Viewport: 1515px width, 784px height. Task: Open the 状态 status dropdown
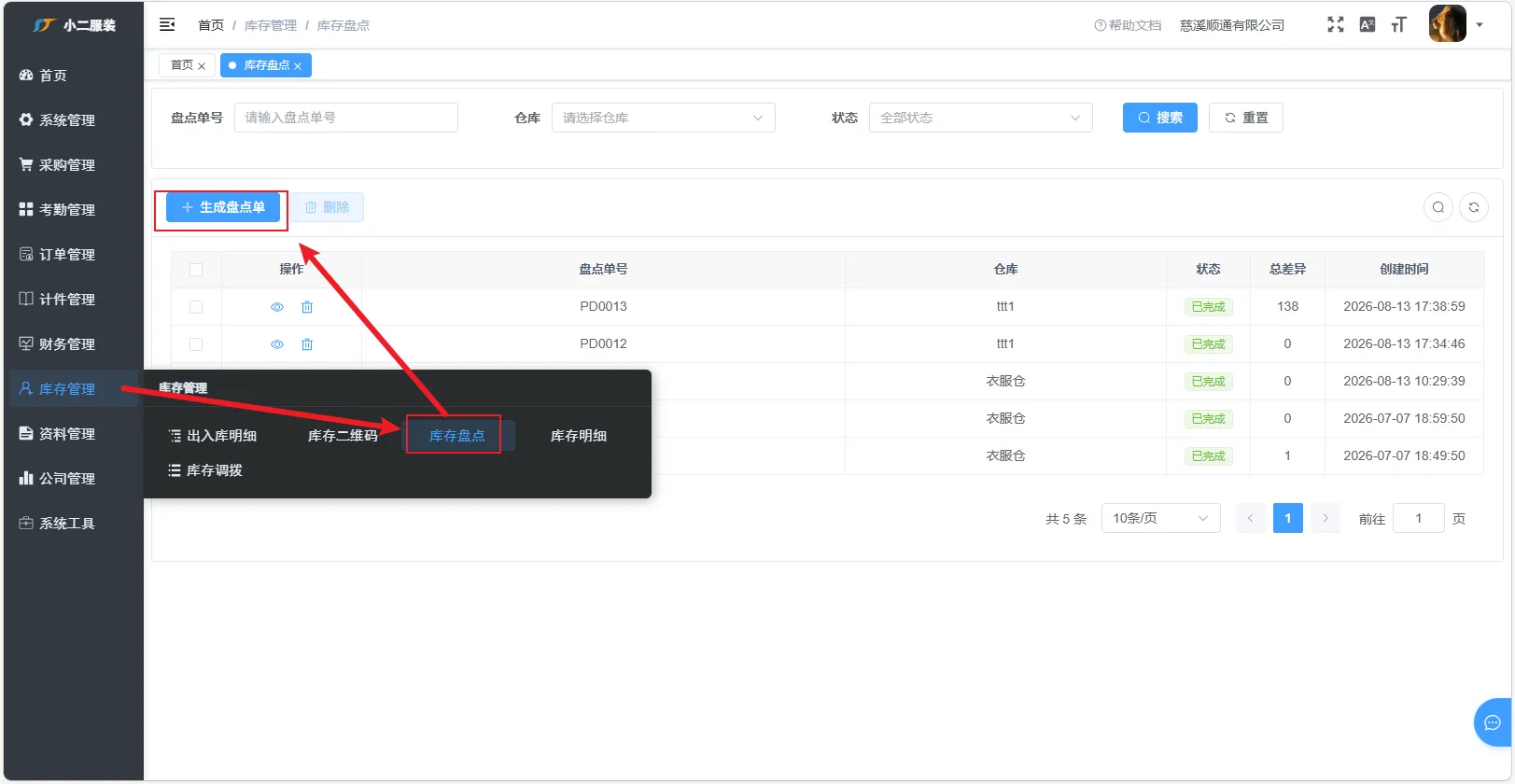[981, 118]
